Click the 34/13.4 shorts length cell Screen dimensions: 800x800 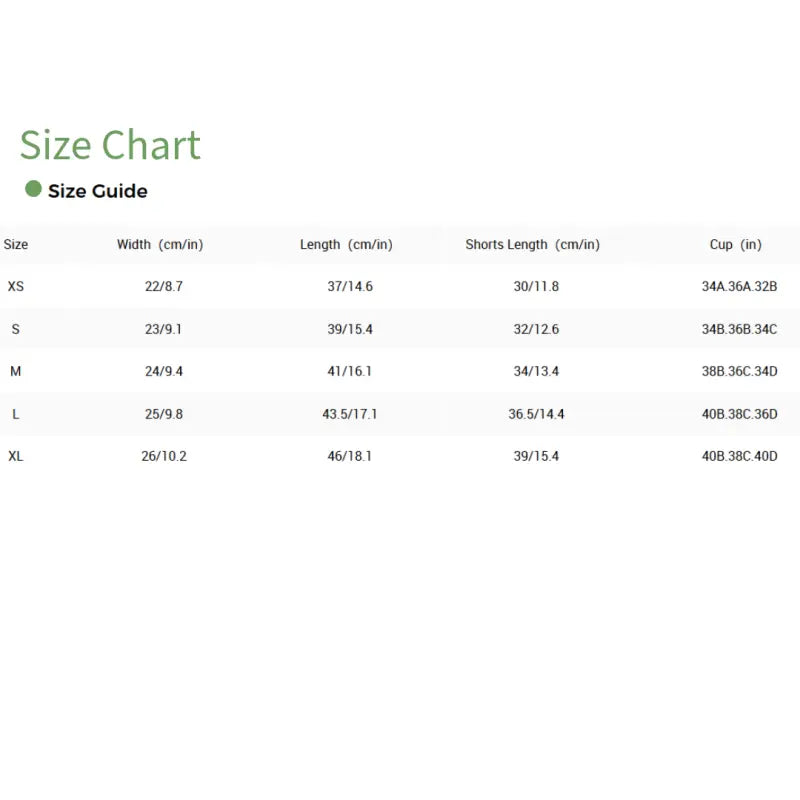536,371
